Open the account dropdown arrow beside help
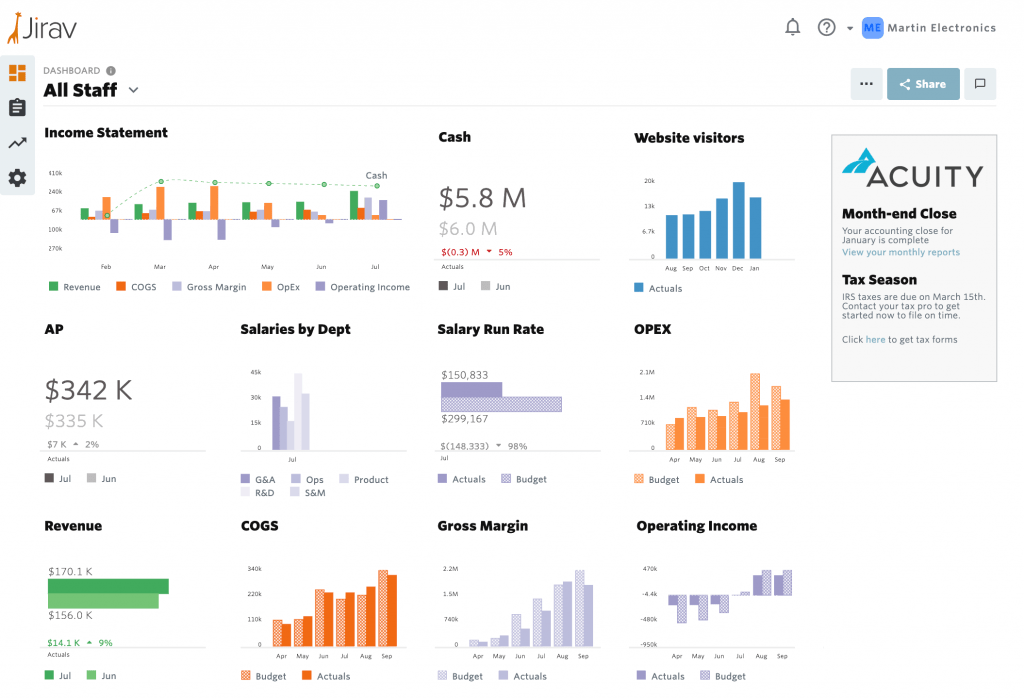This screenshot has height=699, width=1024. [850, 28]
